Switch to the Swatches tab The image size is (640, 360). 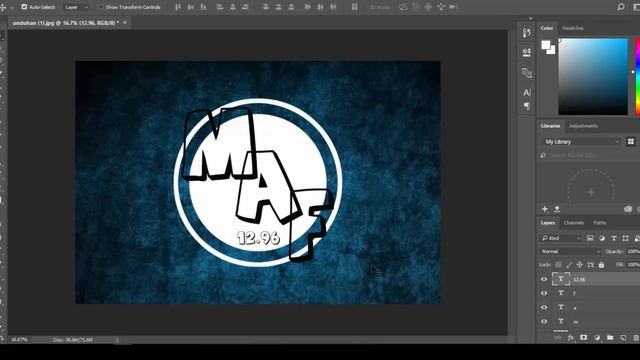tap(573, 28)
